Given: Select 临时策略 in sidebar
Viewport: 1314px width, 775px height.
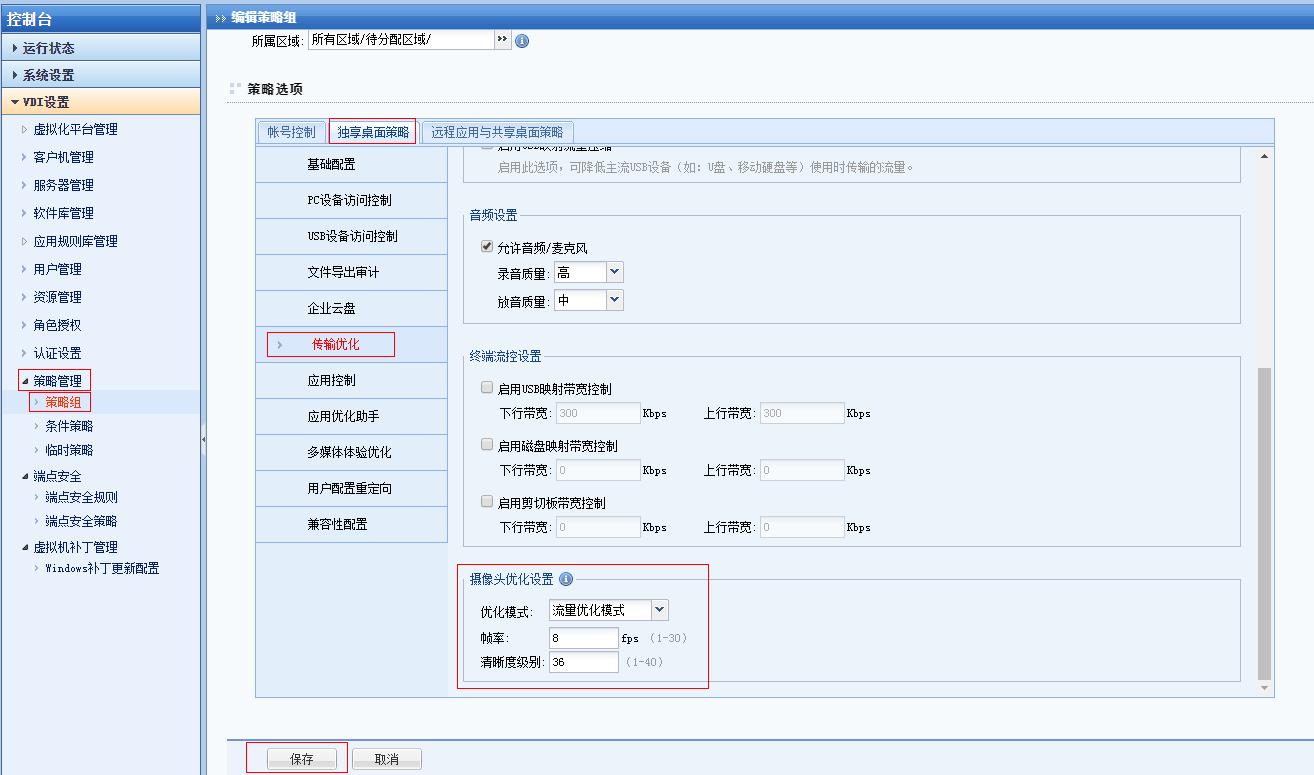Looking at the screenshot, I should (x=69, y=450).
